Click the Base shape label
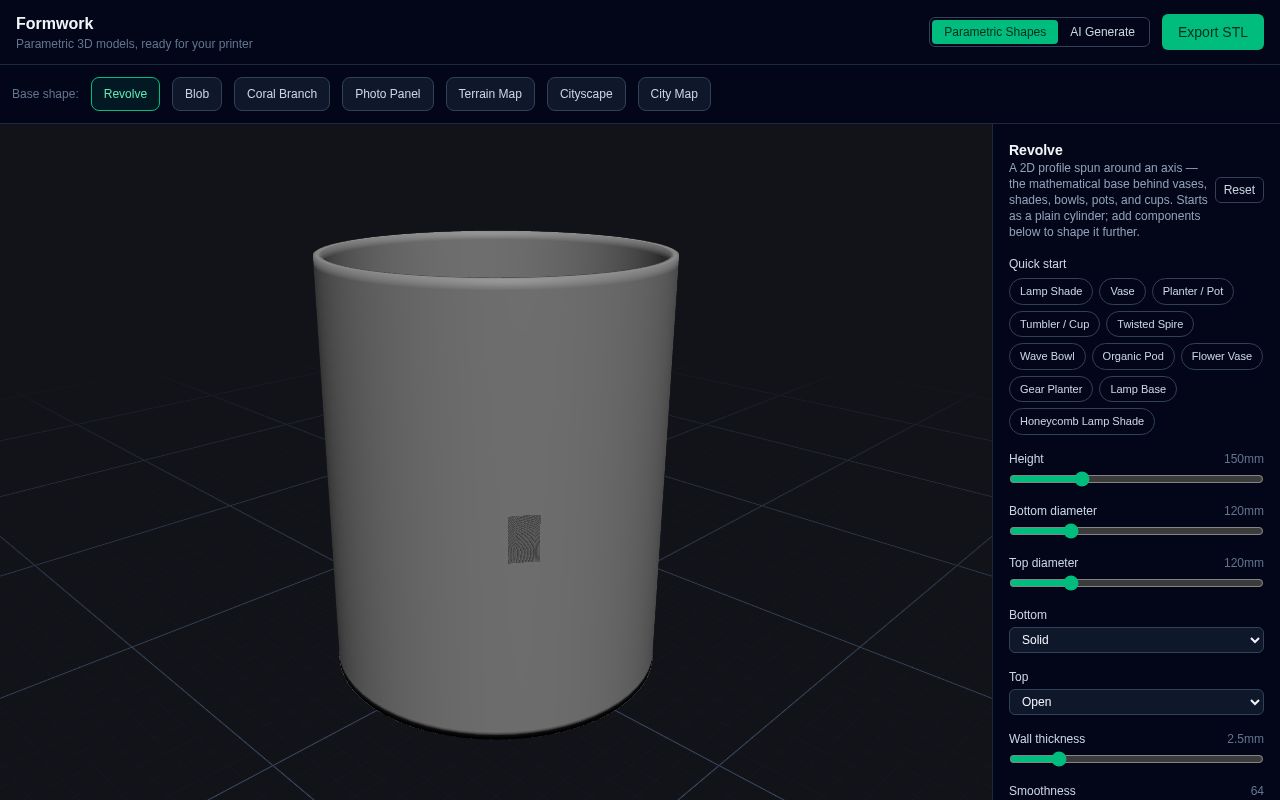The height and width of the screenshot is (800, 1280). 45,94
